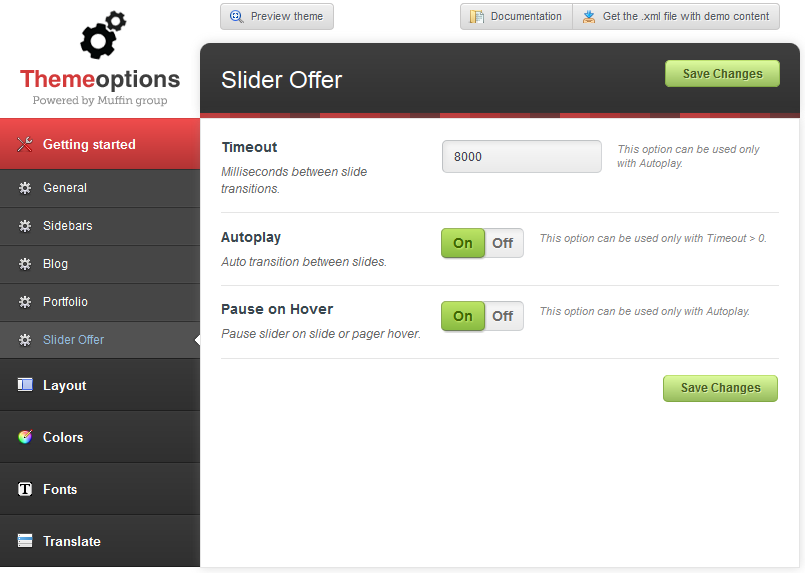Set Autoplay to On
This screenshot has height=573, width=805.
coord(463,243)
